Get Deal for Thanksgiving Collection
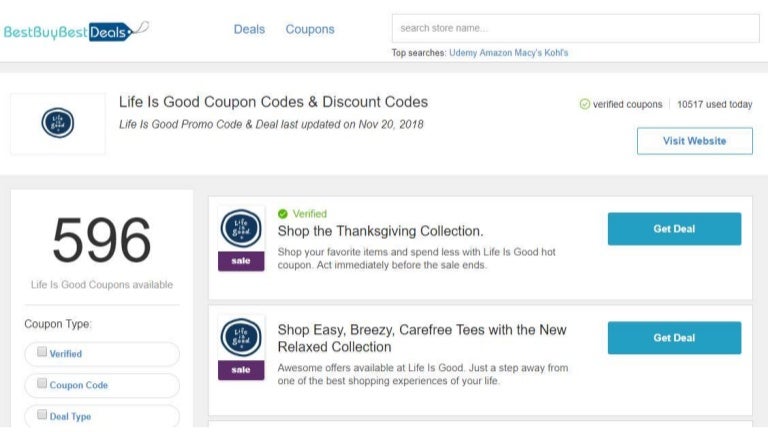 [x=674, y=229]
